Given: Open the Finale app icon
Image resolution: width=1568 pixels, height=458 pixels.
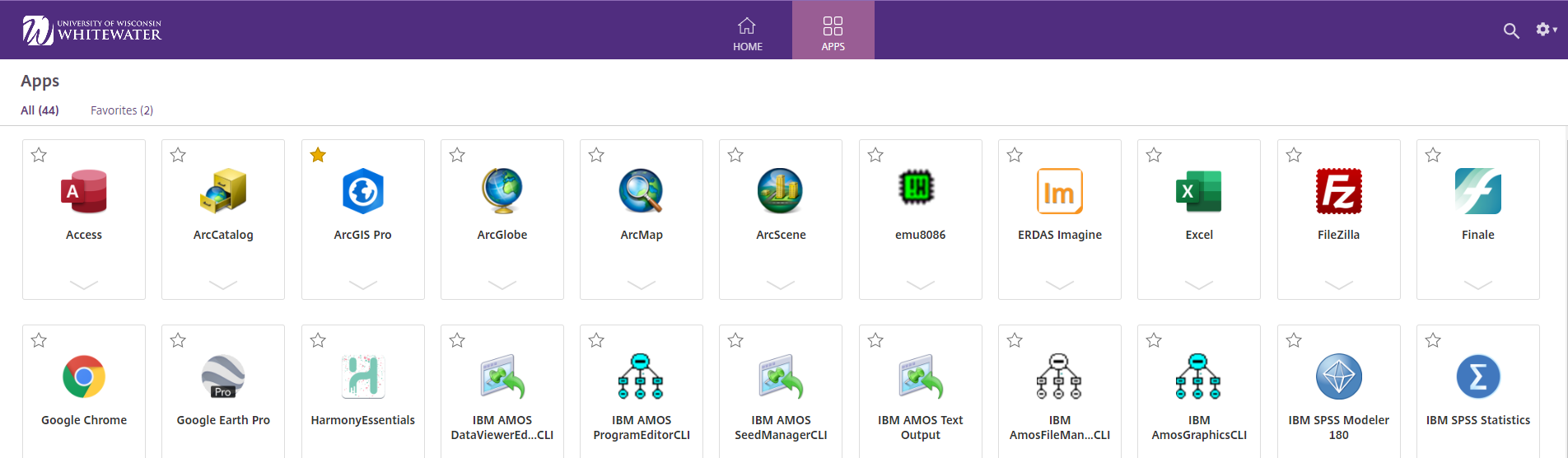Looking at the screenshot, I should click(1478, 191).
